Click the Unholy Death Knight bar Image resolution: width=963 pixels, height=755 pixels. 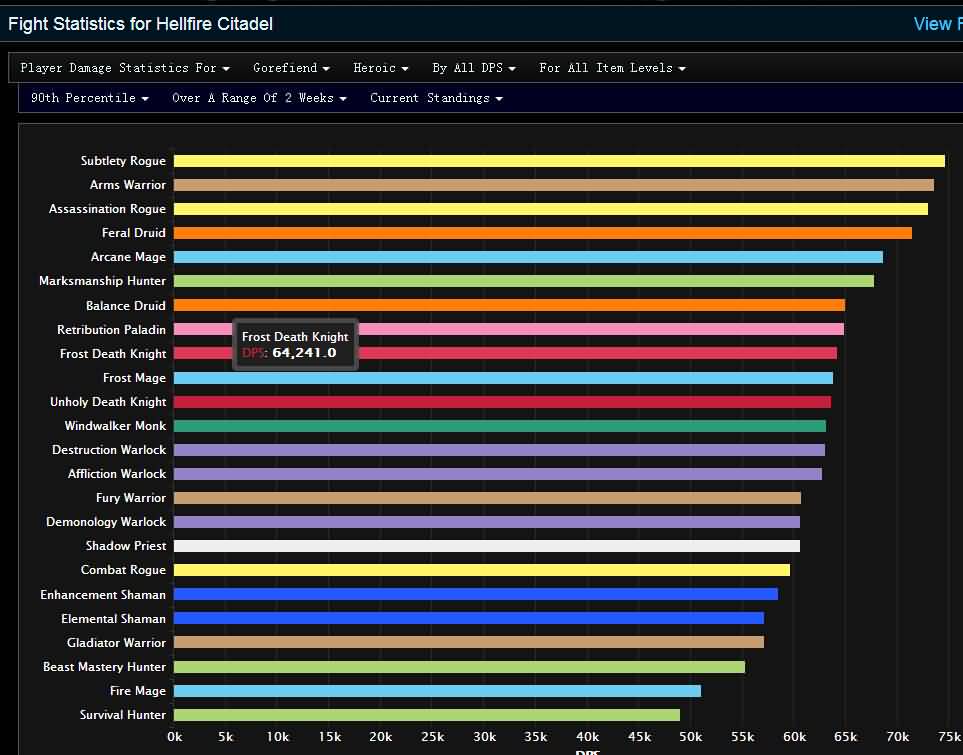coord(502,402)
